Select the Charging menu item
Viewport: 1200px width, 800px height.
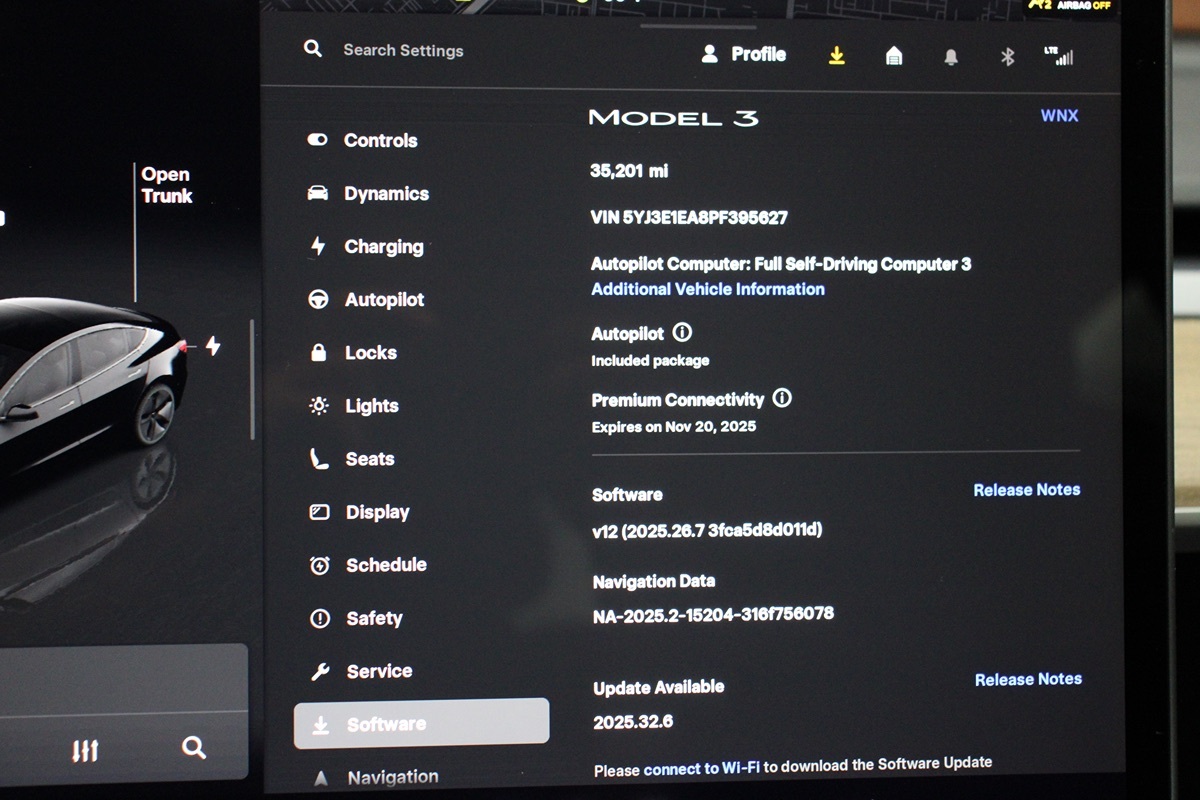point(383,247)
